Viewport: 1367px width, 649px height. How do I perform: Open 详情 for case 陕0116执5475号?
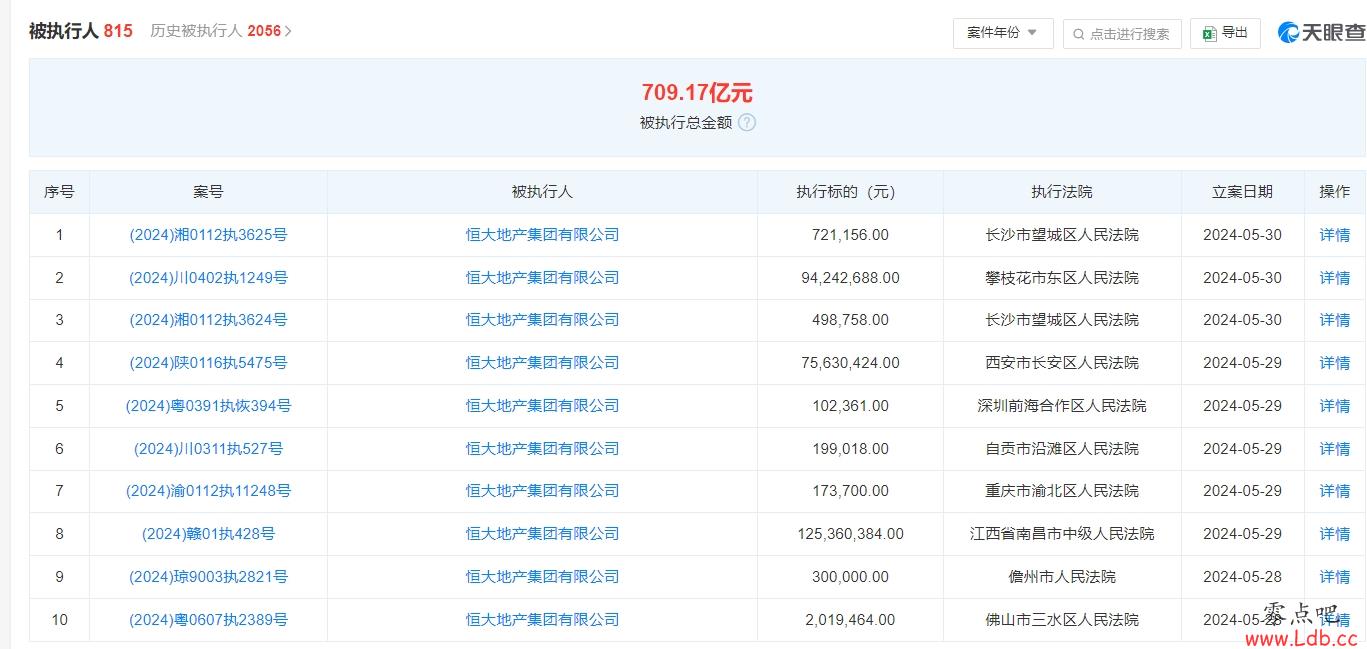(x=1335, y=363)
